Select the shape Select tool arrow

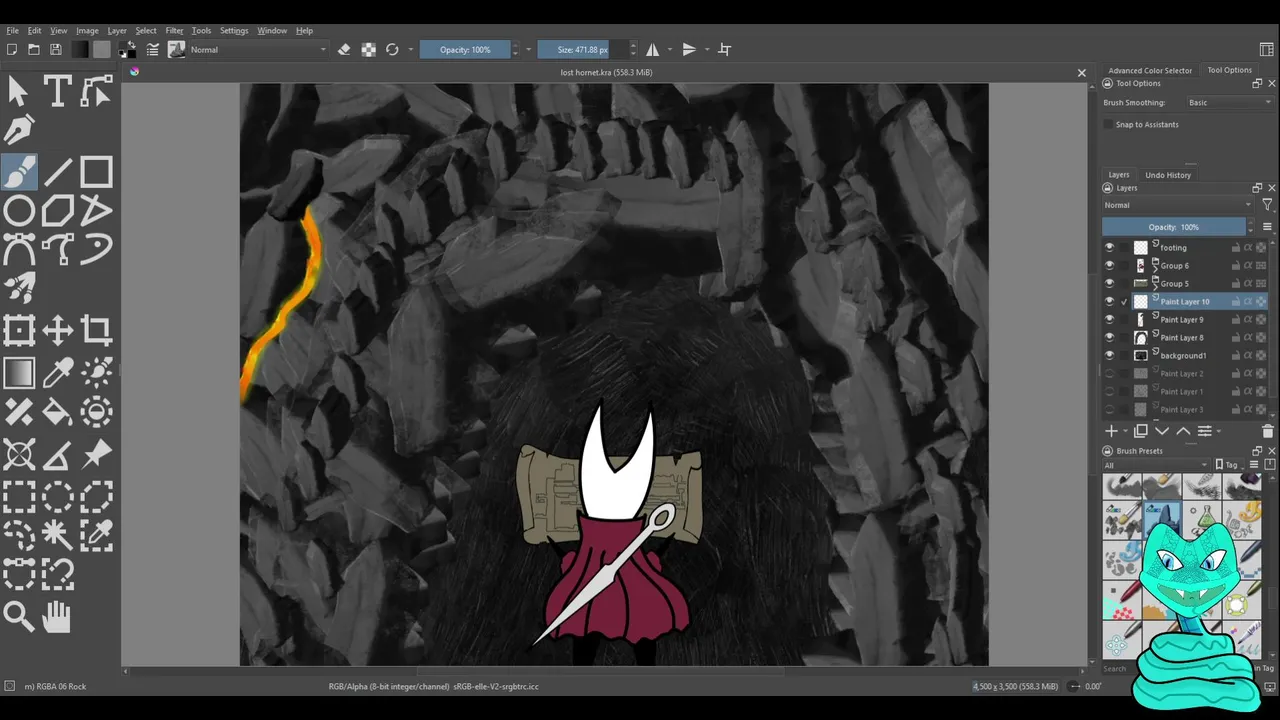coord(18,92)
